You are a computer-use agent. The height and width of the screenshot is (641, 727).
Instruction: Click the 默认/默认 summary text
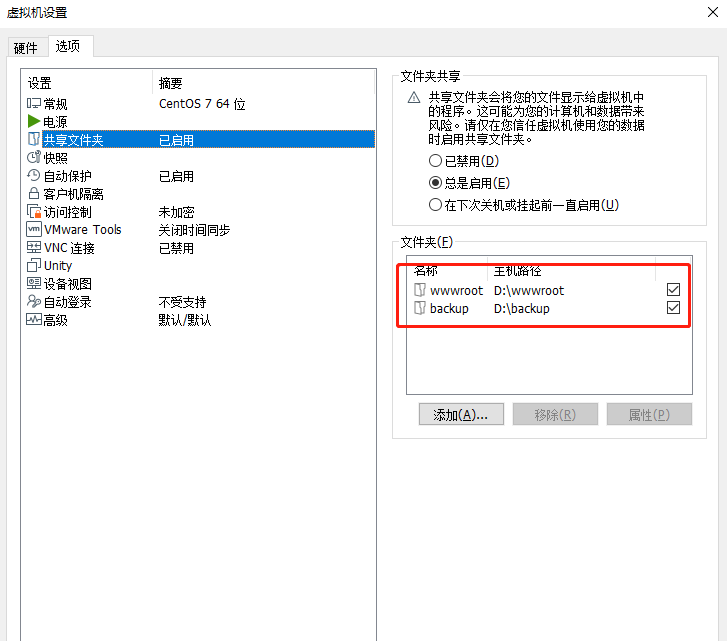(185, 320)
